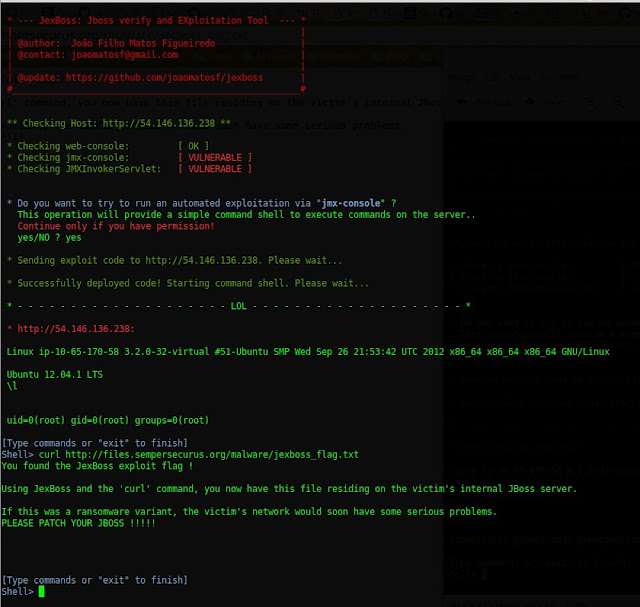Click the VULNERABLE status beside JMXInvokerServlet
The width and height of the screenshot is (640, 607).
click(215, 169)
